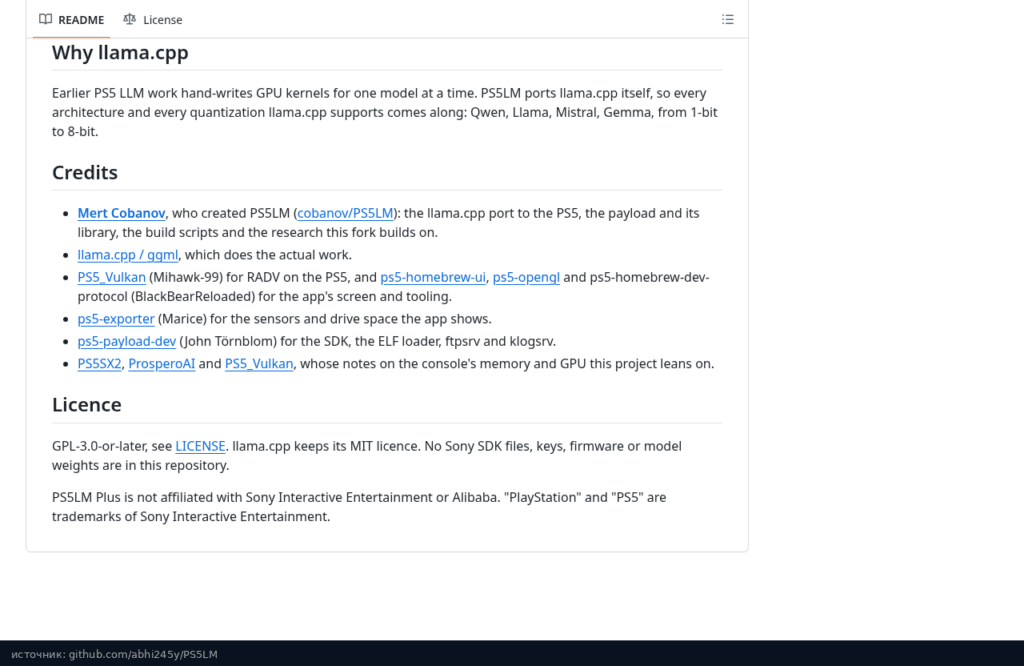Click the 'PS5LM Plus is not affiliated' paragraph
The image size is (1024, 666).
pos(359,507)
